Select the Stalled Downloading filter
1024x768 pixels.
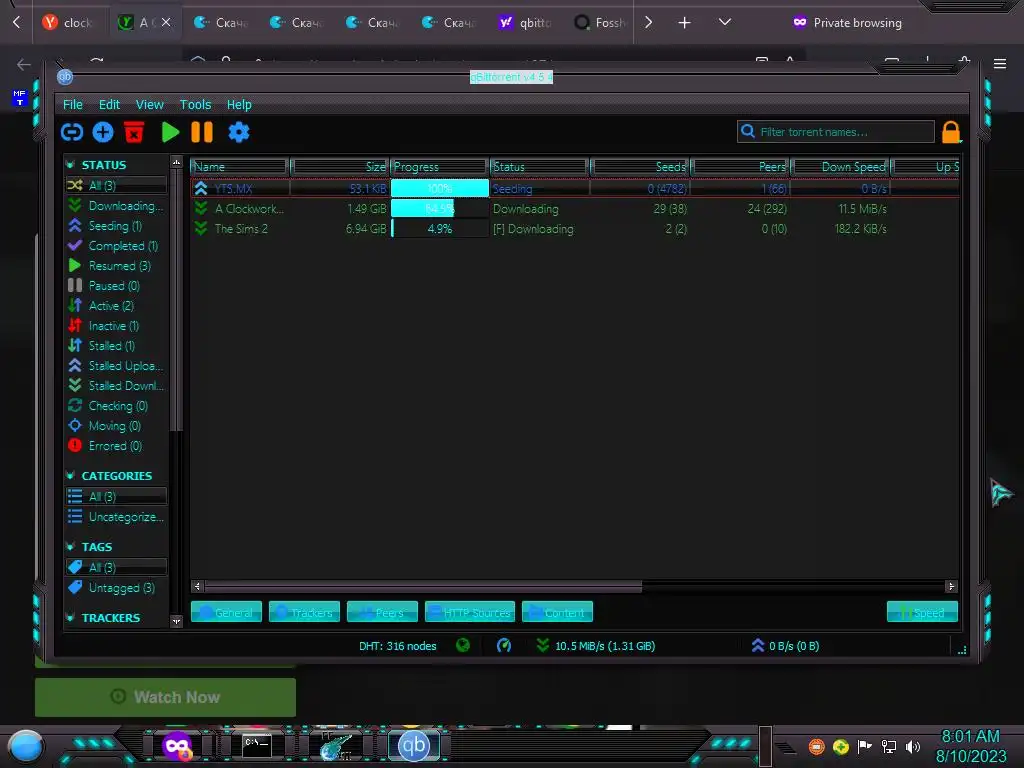tap(116, 385)
